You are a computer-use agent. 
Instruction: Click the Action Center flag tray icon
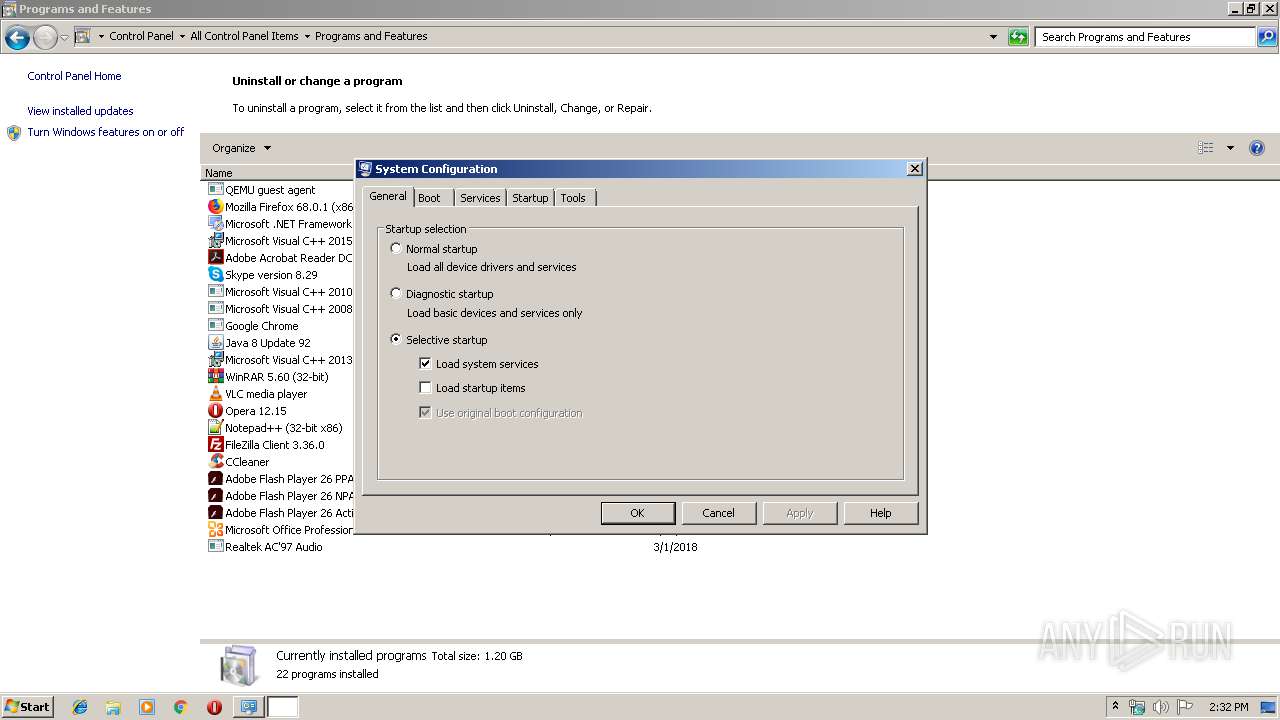click(1184, 707)
